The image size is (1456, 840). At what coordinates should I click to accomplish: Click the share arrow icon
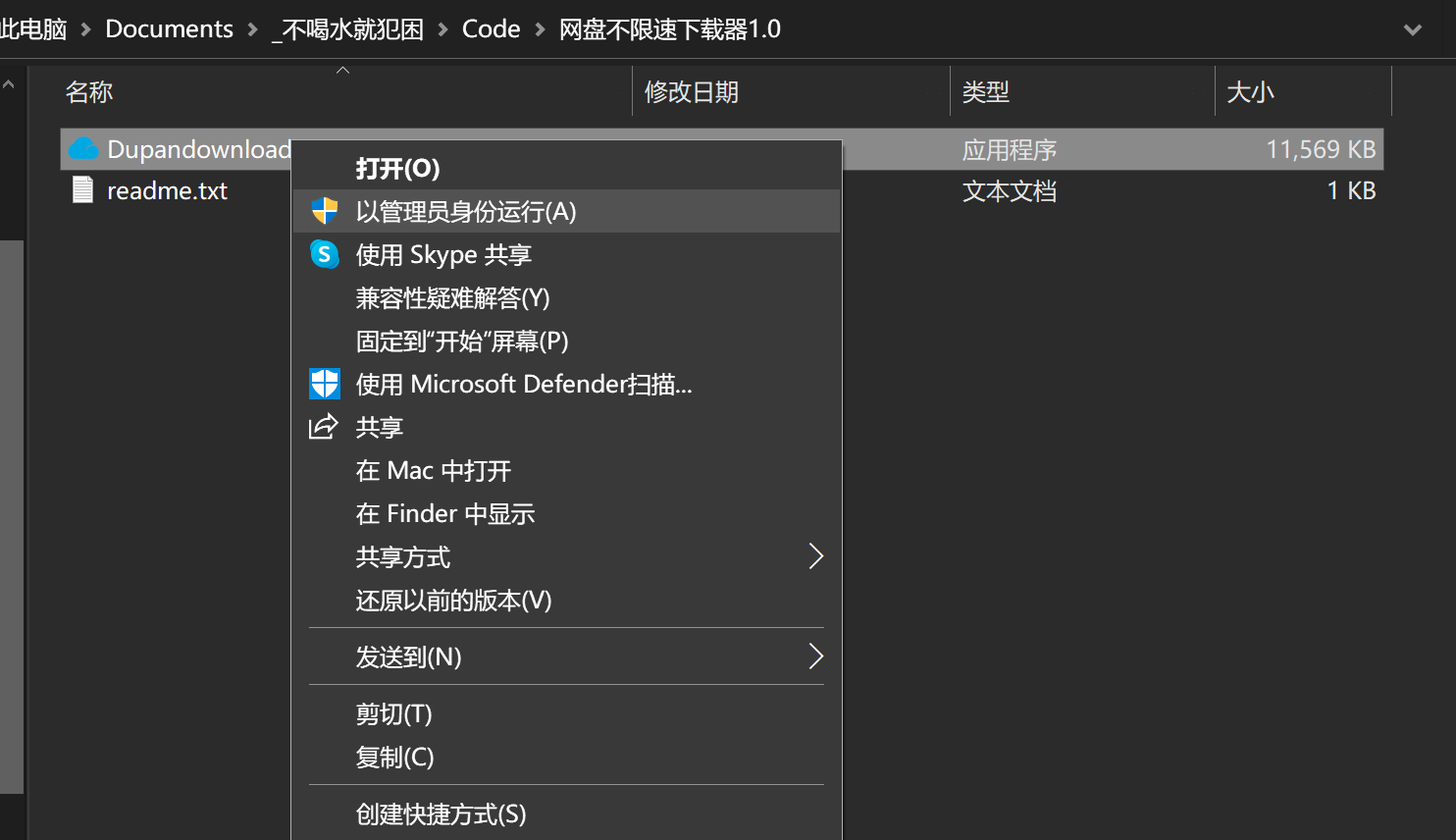pyautogui.click(x=324, y=427)
